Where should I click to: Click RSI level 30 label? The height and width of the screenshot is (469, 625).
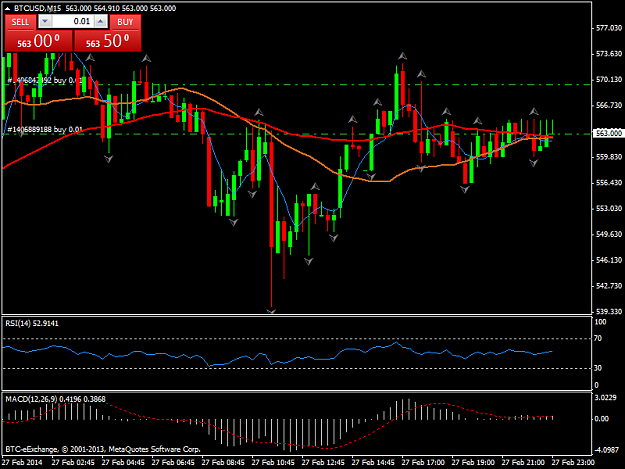pos(598,368)
